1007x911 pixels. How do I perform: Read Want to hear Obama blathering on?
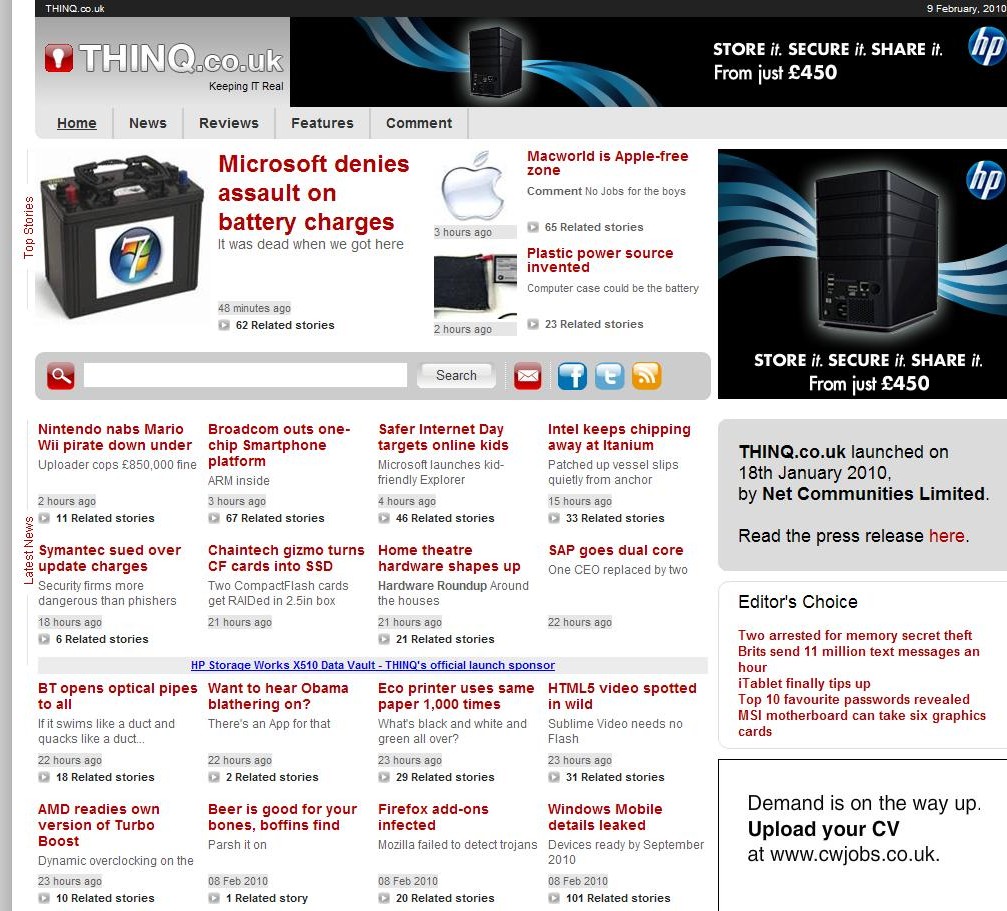pyautogui.click(x=278, y=696)
